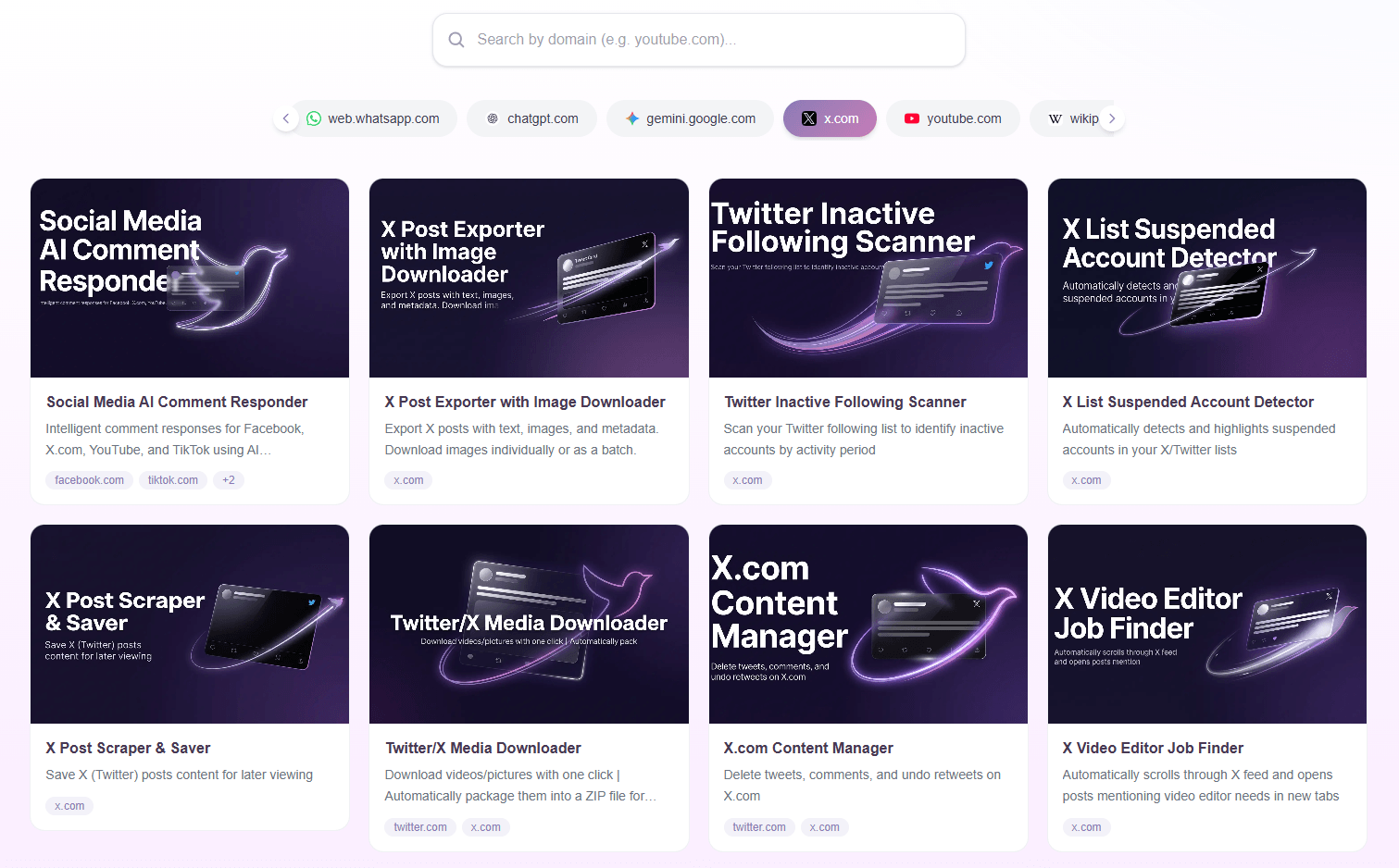
Task: Open Twitter/X Media Downloader thumbnail
Action: [x=529, y=624]
